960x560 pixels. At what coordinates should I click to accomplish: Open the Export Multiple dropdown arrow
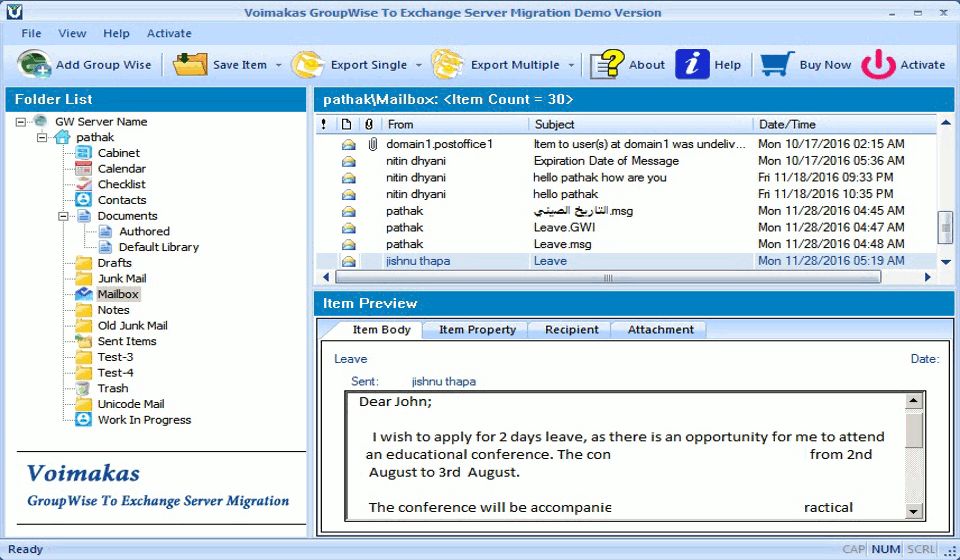pyautogui.click(x=571, y=65)
